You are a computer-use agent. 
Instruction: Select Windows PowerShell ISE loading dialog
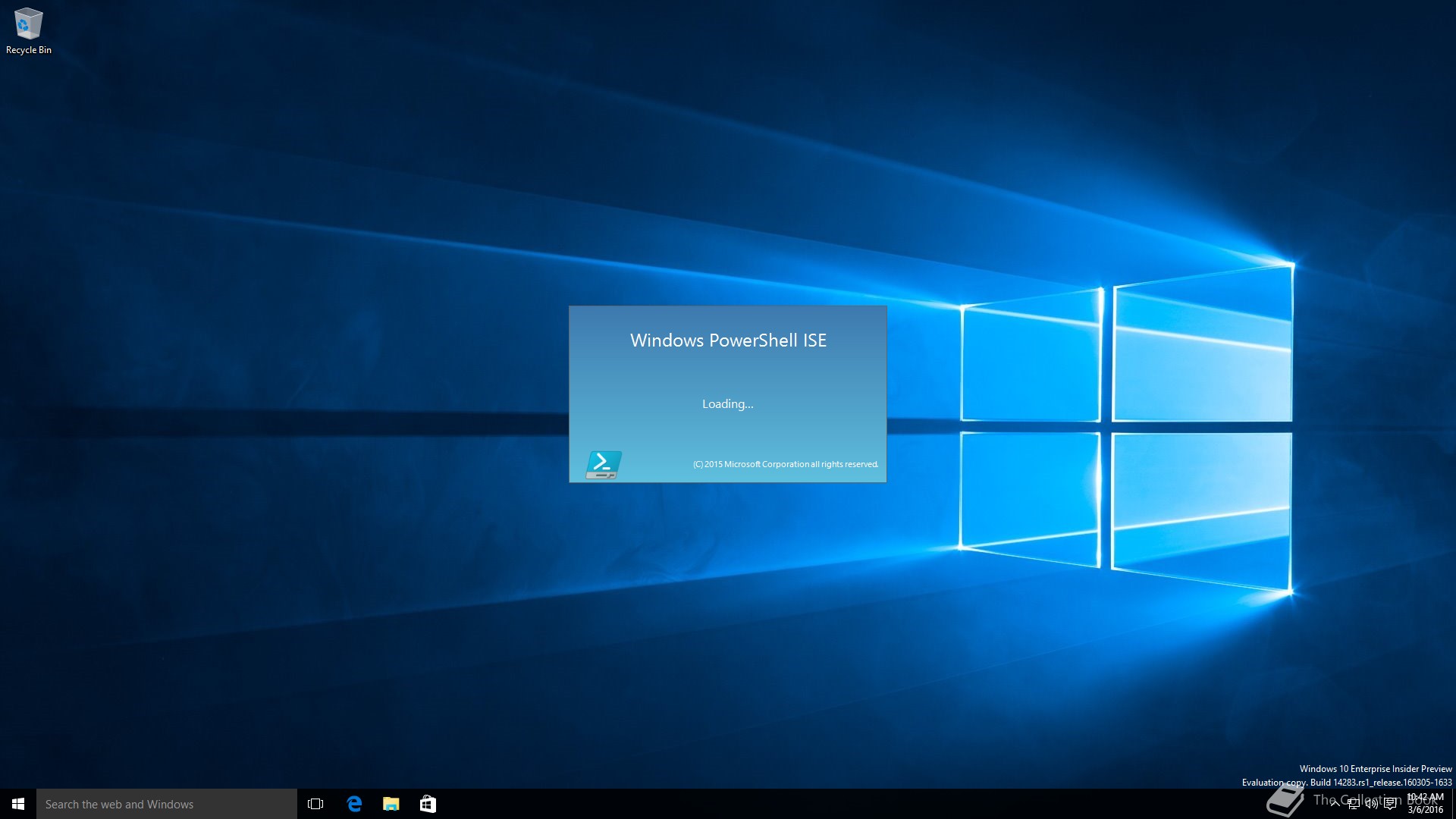727,393
